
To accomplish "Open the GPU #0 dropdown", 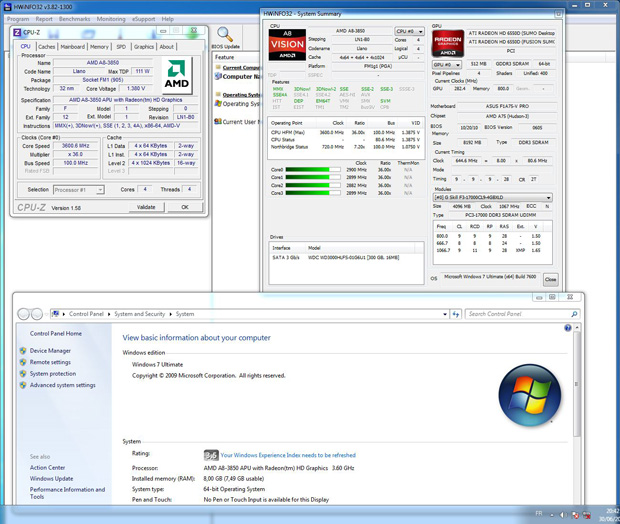I will click(447, 64).
